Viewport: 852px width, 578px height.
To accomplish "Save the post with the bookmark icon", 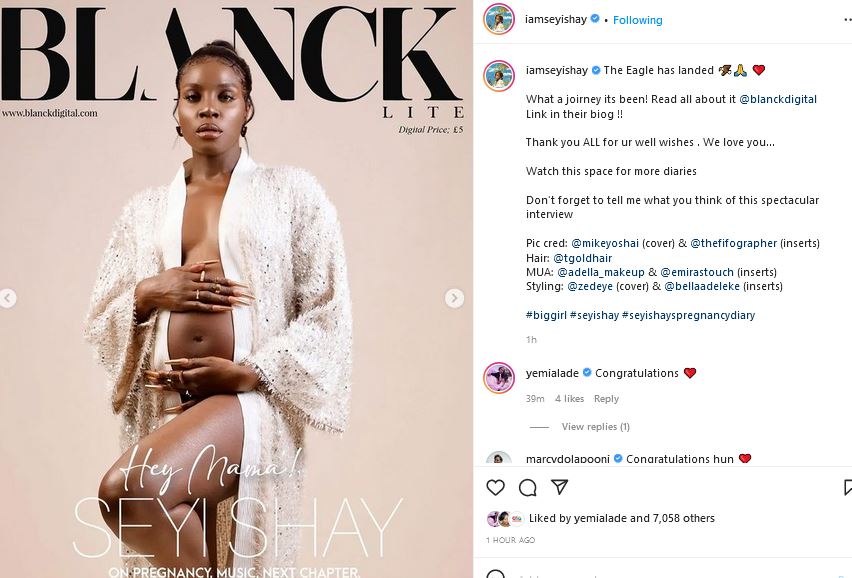I will 848,487.
